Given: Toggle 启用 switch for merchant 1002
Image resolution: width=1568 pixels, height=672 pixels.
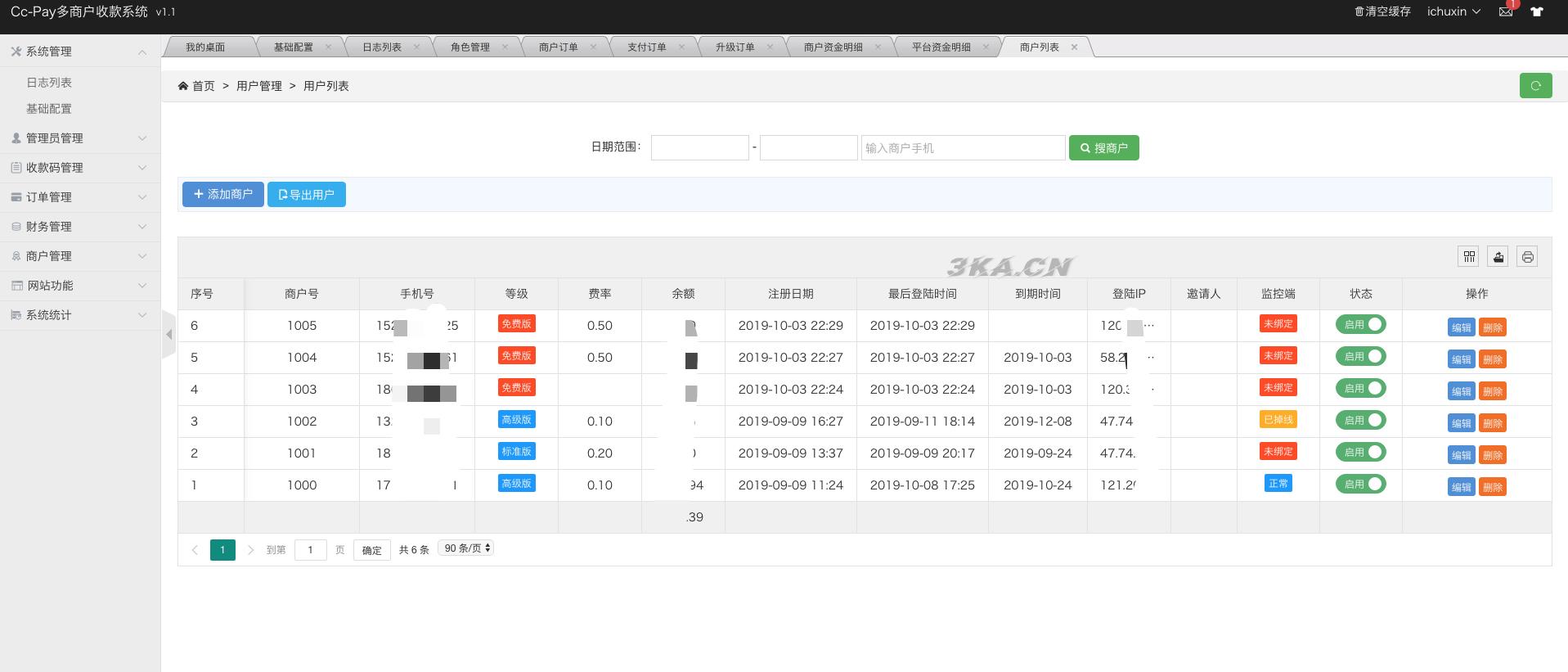Looking at the screenshot, I should coord(1361,420).
